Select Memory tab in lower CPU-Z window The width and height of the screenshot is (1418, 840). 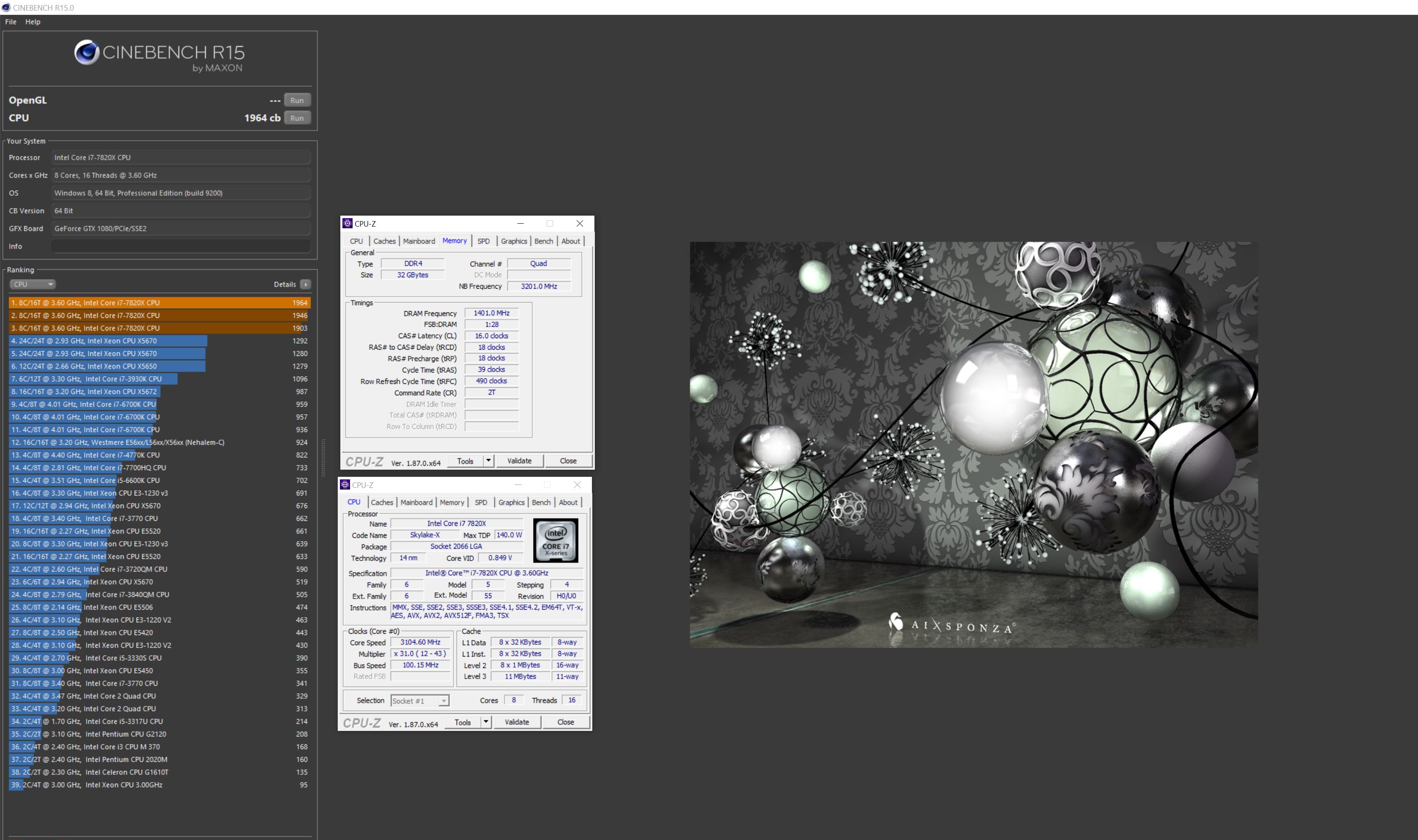point(452,502)
